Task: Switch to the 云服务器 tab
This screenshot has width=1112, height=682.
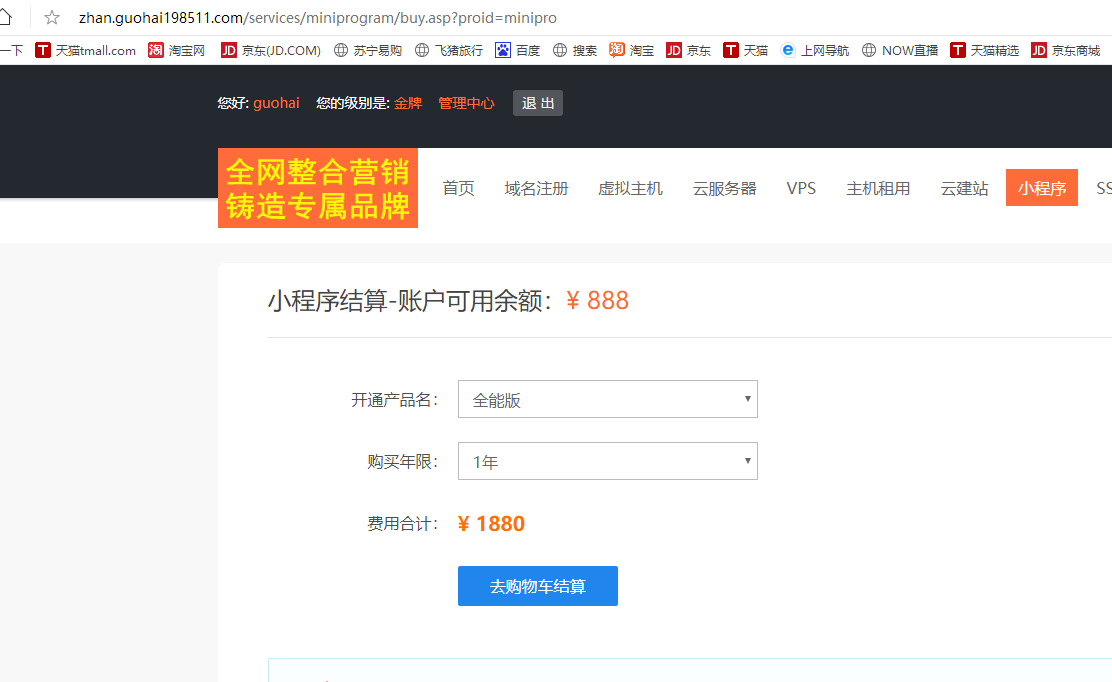Action: click(724, 187)
